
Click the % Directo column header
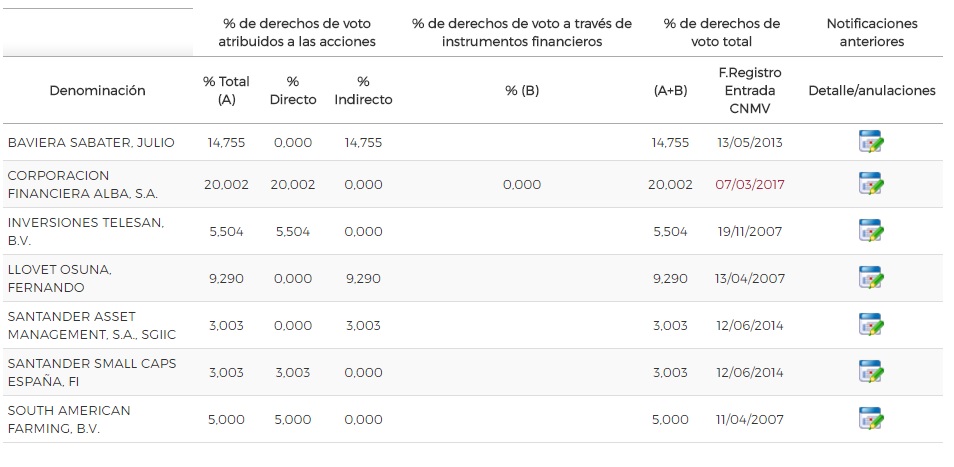[293, 90]
